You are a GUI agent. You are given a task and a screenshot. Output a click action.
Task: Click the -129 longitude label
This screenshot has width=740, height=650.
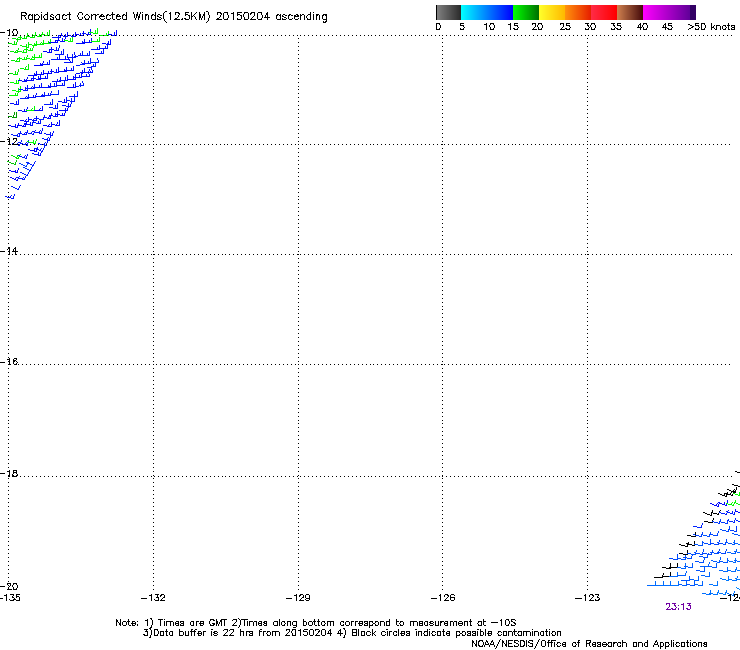tap(298, 598)
